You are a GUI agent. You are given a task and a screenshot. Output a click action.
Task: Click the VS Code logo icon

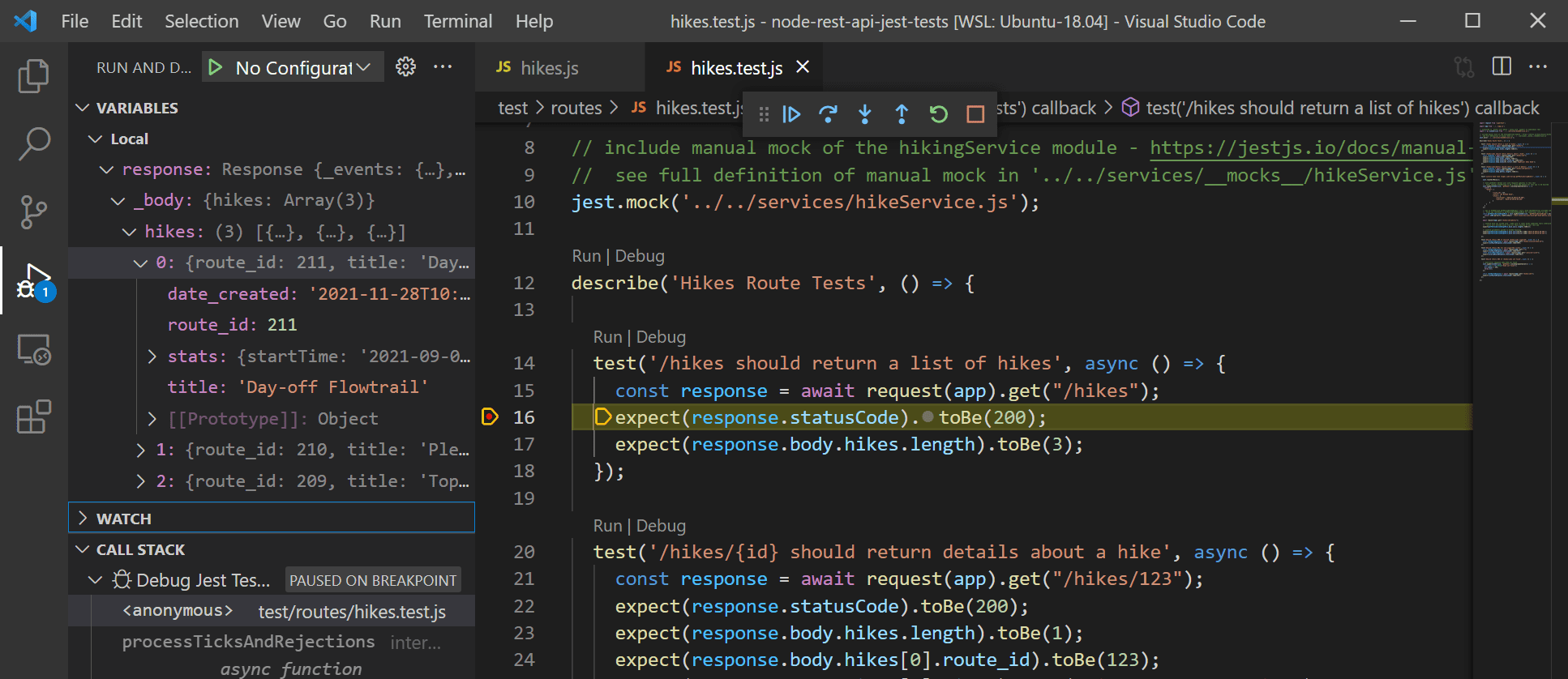[26, 21]
